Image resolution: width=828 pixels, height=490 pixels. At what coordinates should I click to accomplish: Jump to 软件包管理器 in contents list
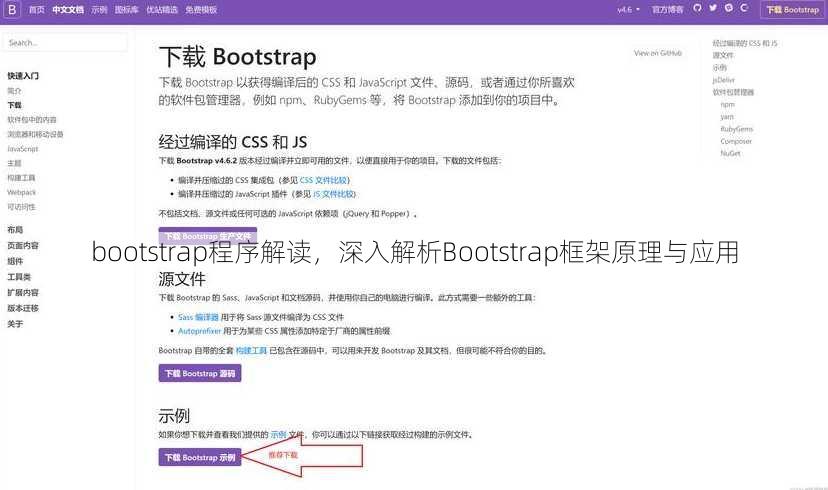pos(733,92)
